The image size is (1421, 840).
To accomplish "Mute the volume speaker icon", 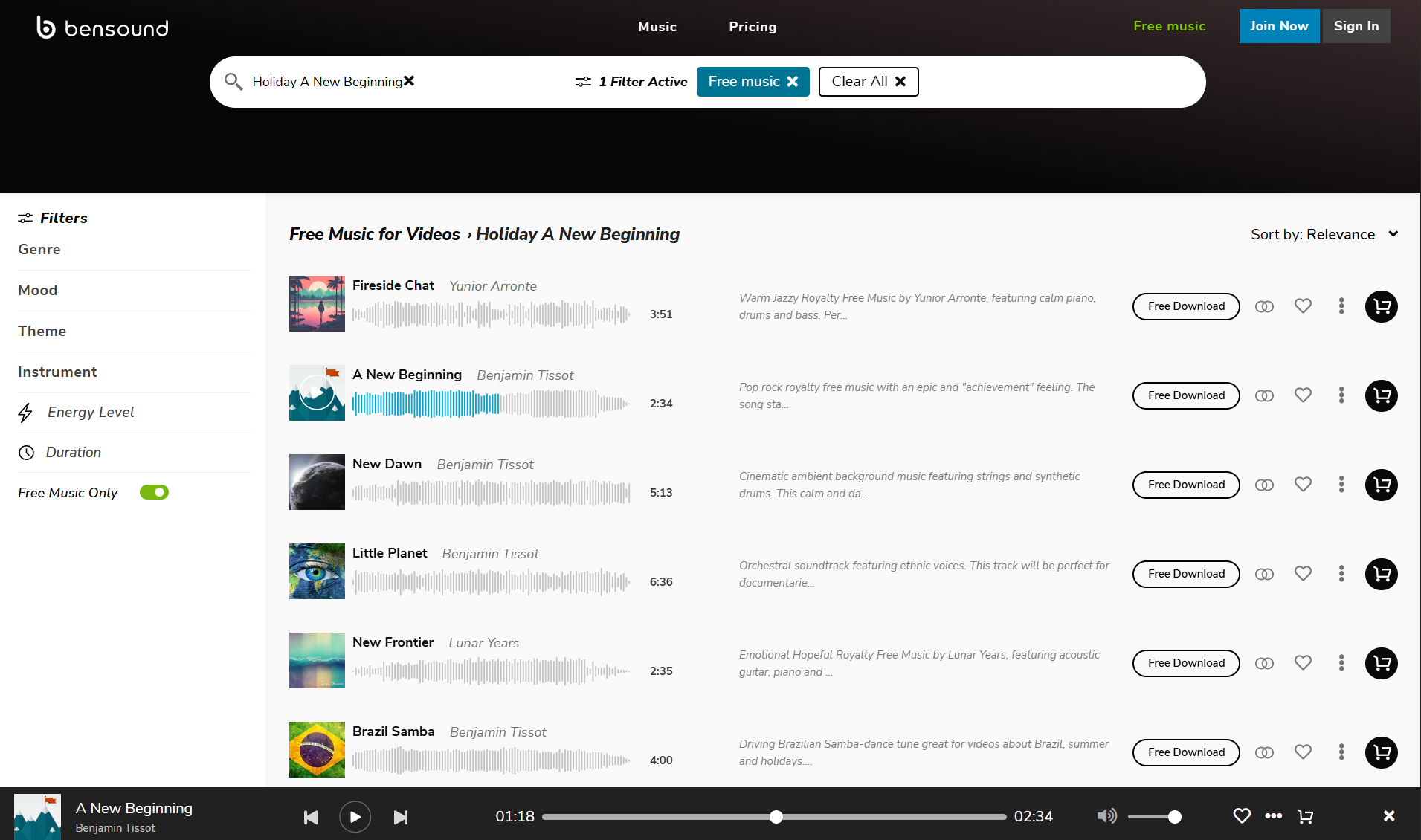I will [x=1106, y=816].
